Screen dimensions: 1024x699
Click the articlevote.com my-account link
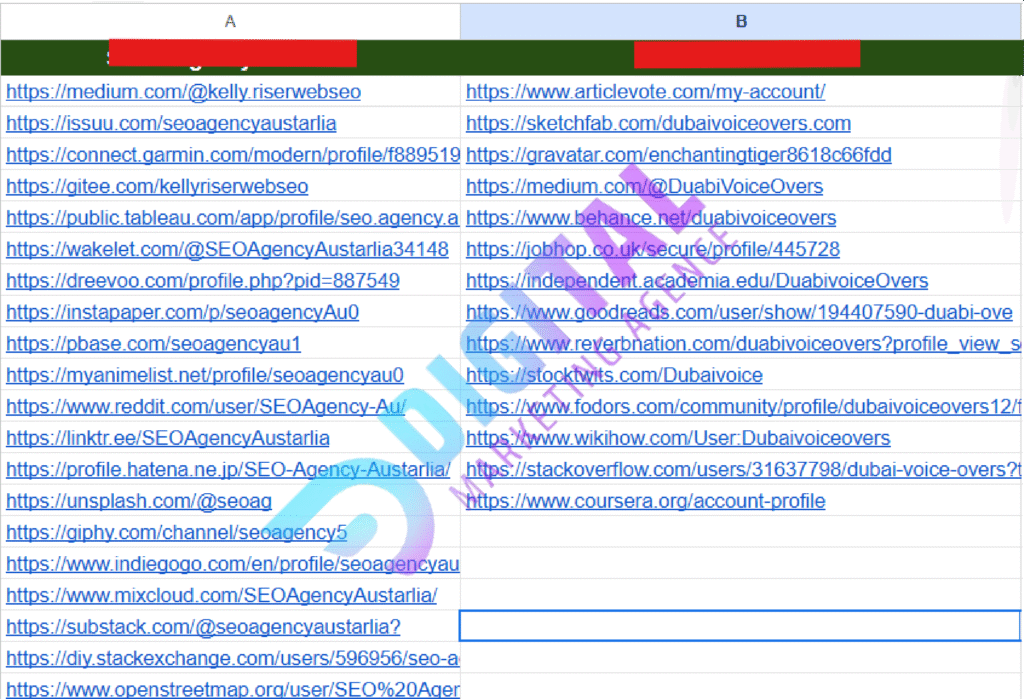point(645,90)
